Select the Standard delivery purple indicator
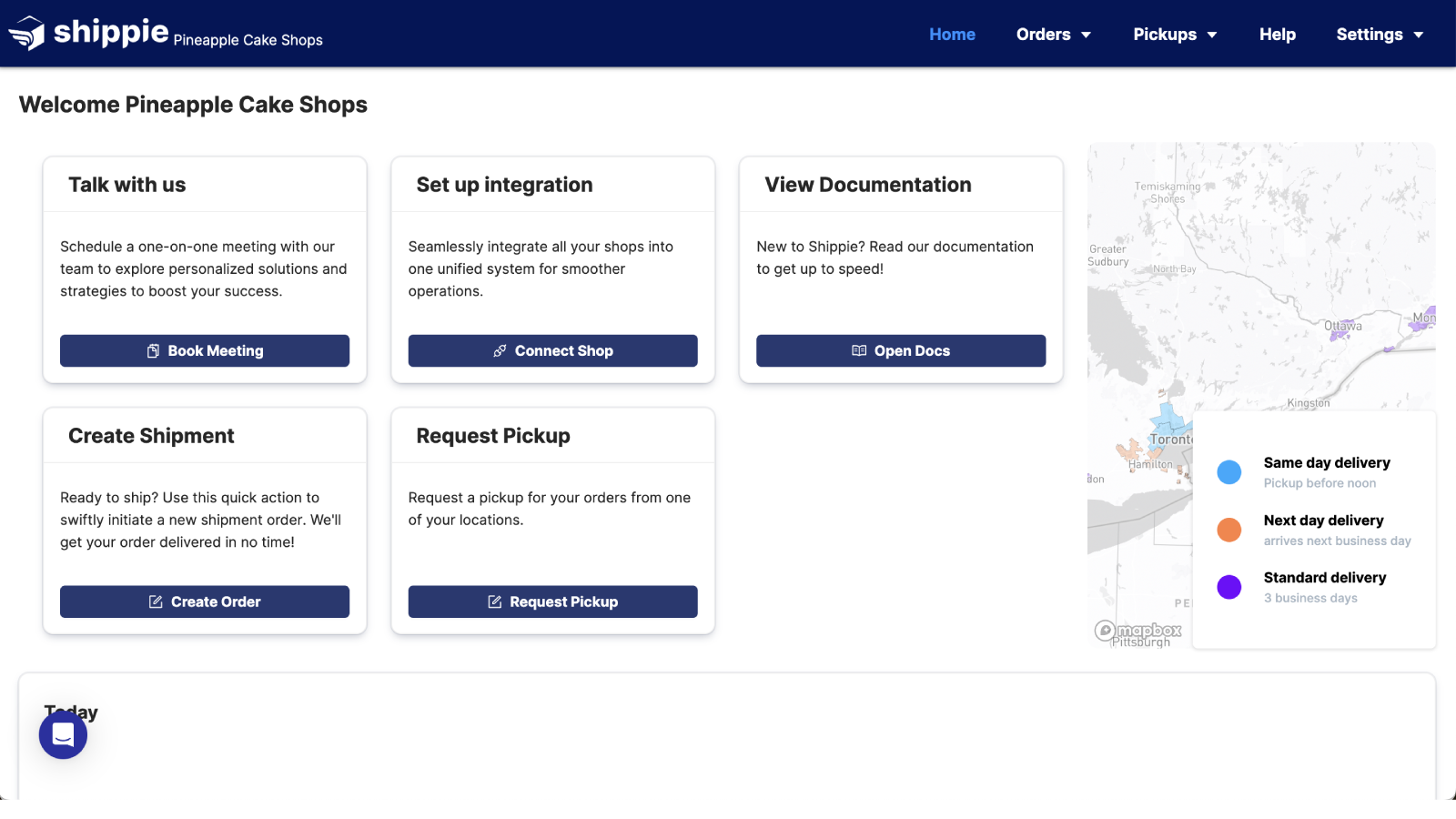This screenshot has height=819, width=1456. pyautogui.click(x=1228, y=587)
